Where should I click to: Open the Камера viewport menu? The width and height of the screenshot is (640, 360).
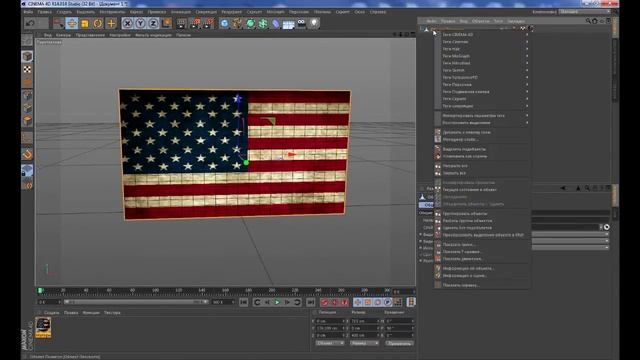[63, 35]
